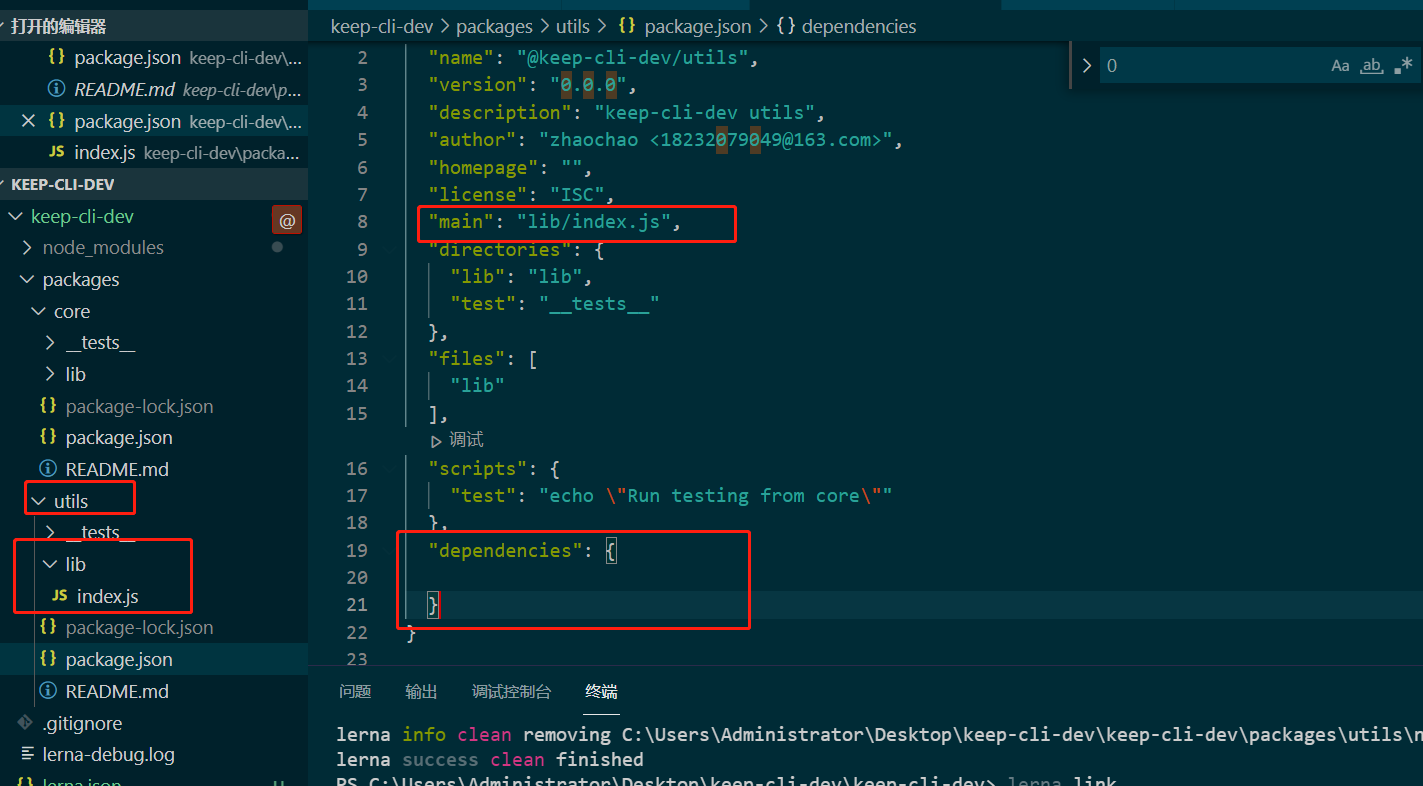Collapse the keep-cli-dev root folder

click(14, 216)
